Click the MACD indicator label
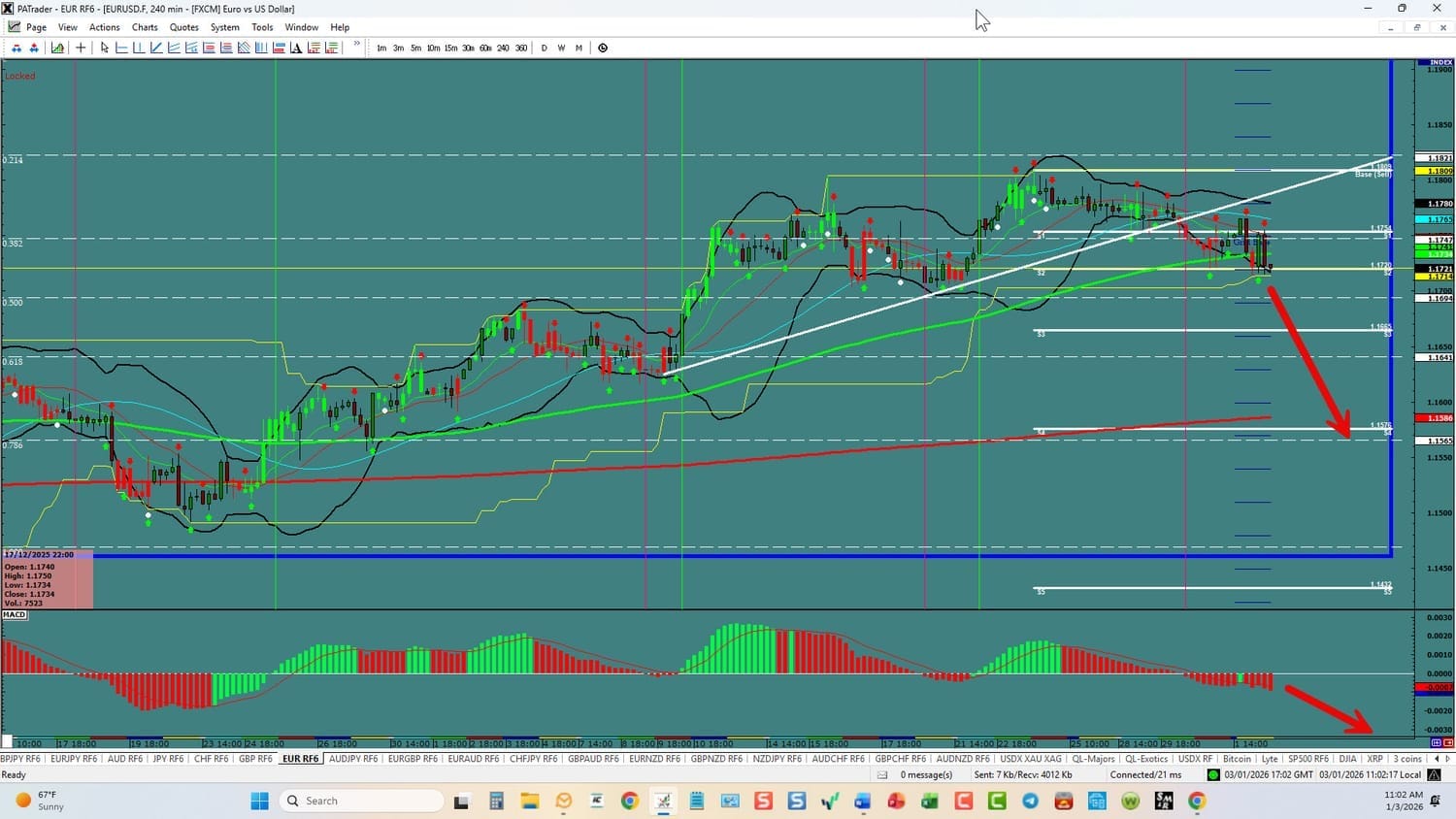Screen dimensions: 1456x819 (15, 614)
